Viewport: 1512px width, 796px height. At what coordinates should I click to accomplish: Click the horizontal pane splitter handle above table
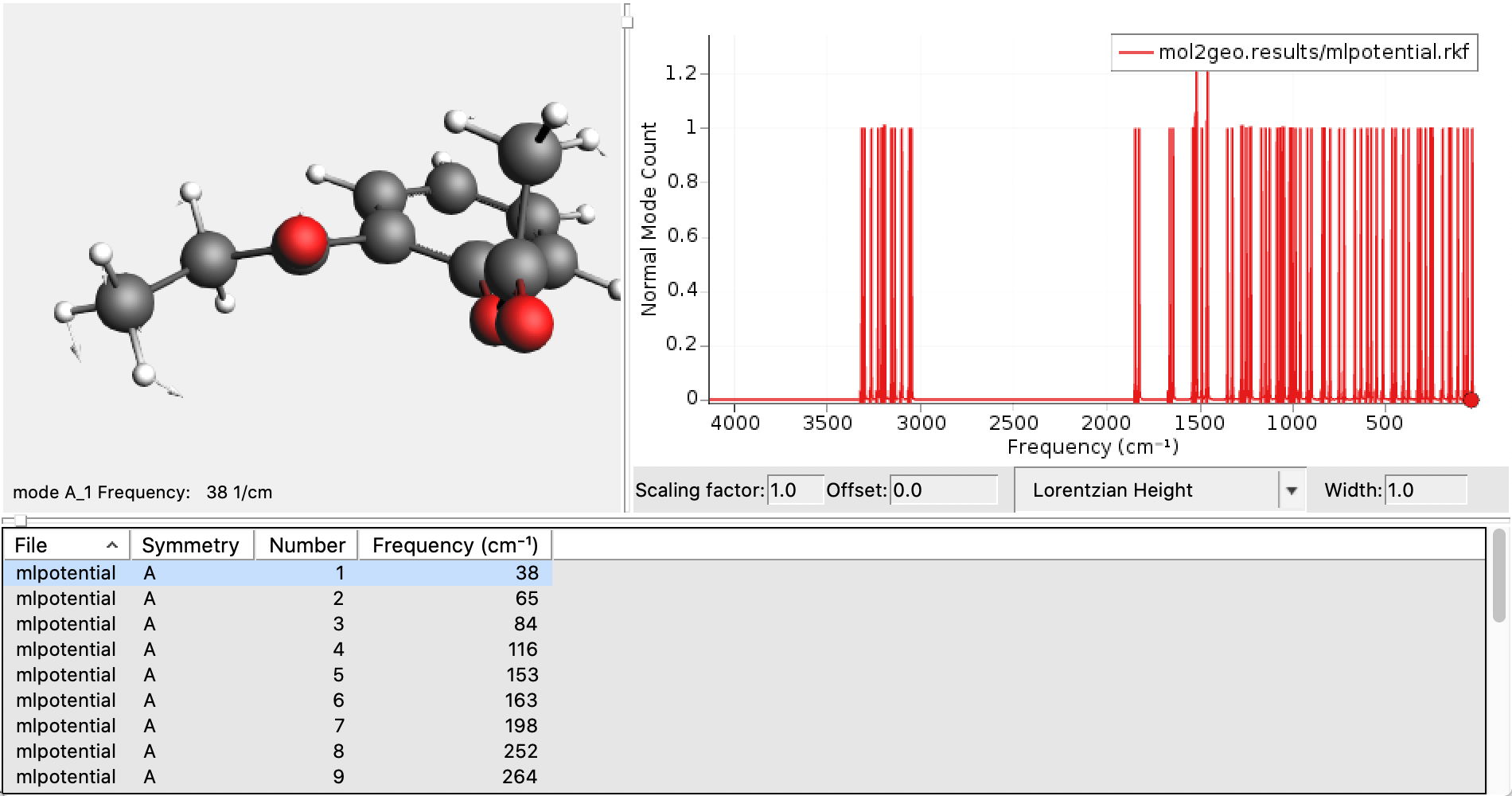(x=21, y=521)
